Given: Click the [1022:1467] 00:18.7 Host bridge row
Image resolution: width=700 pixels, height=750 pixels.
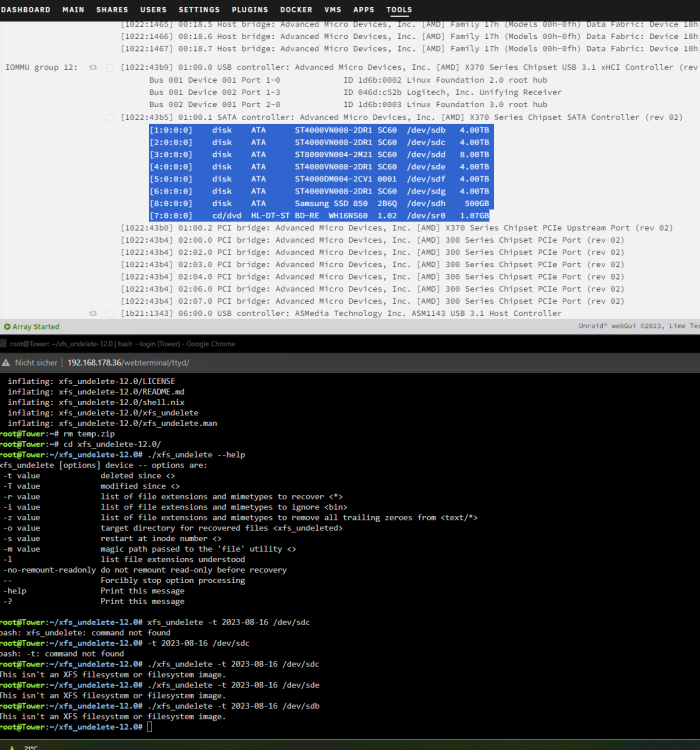Looking at the screenshot, I should click(x=410, y=49).
